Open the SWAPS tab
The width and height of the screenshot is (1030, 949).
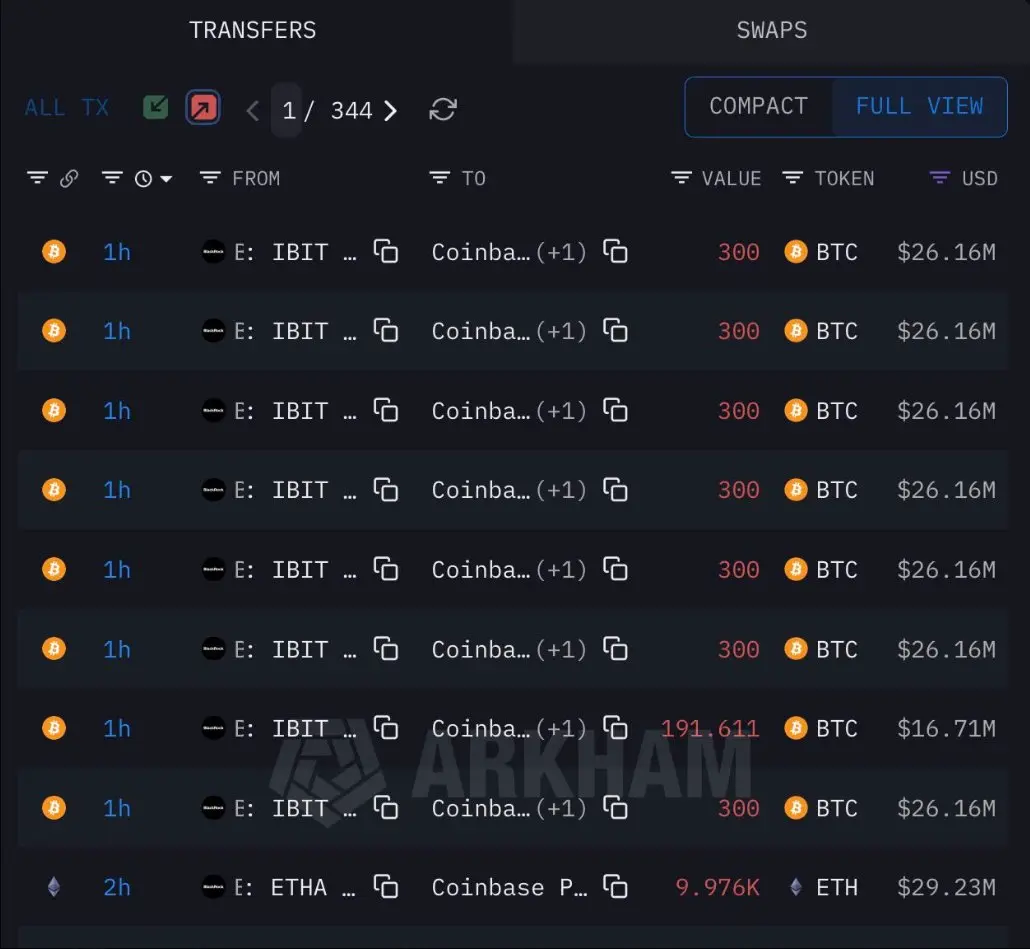click(772, 30)
